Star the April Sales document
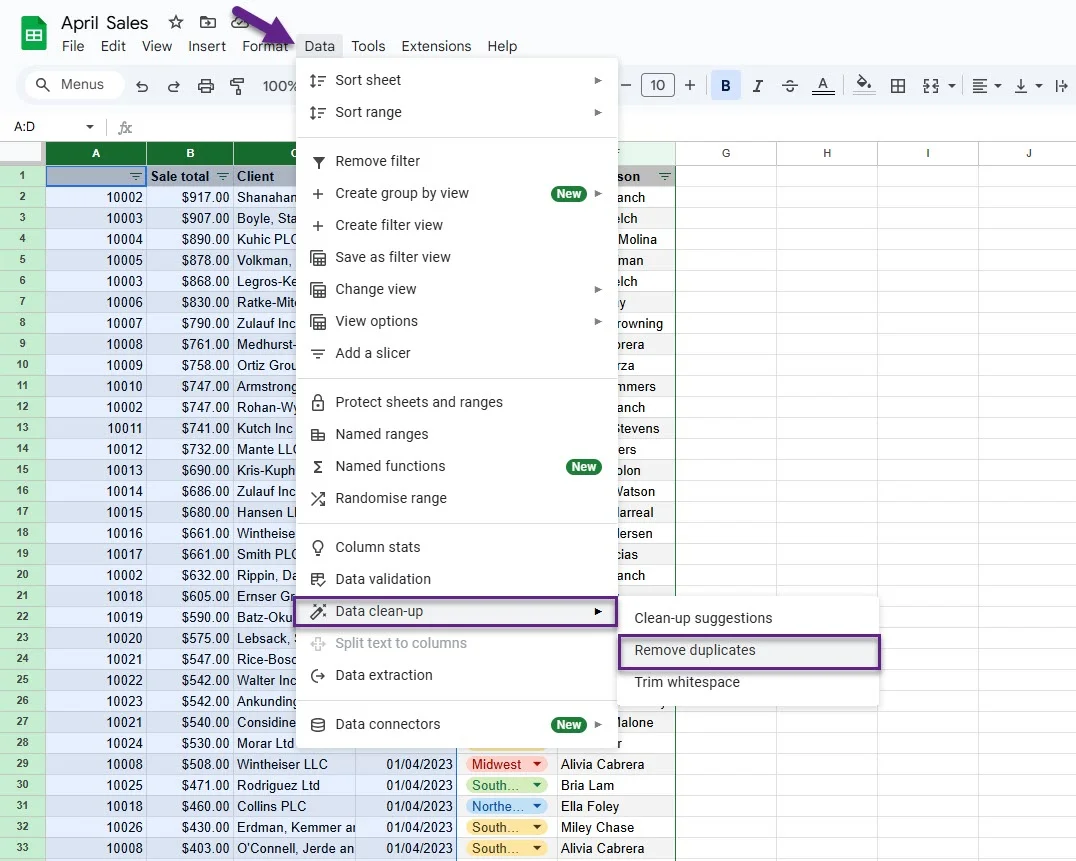 176,23
